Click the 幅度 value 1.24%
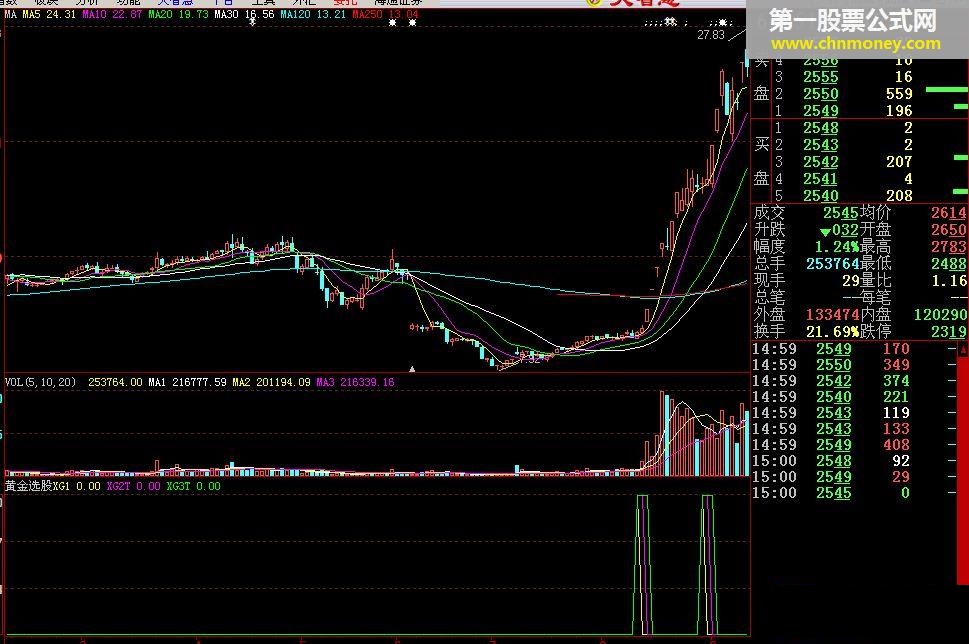 pyautogui.click(x=837, y=247)
